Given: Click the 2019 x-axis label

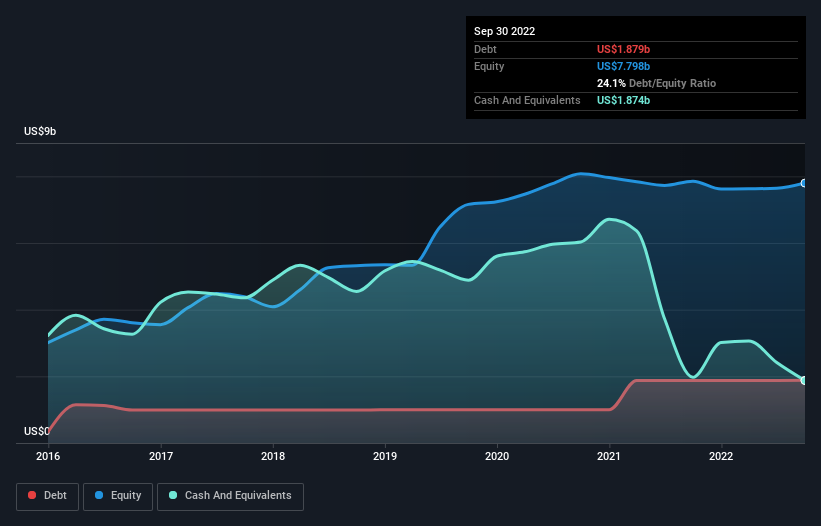Looking at the screenshot, I should [385, 456].
